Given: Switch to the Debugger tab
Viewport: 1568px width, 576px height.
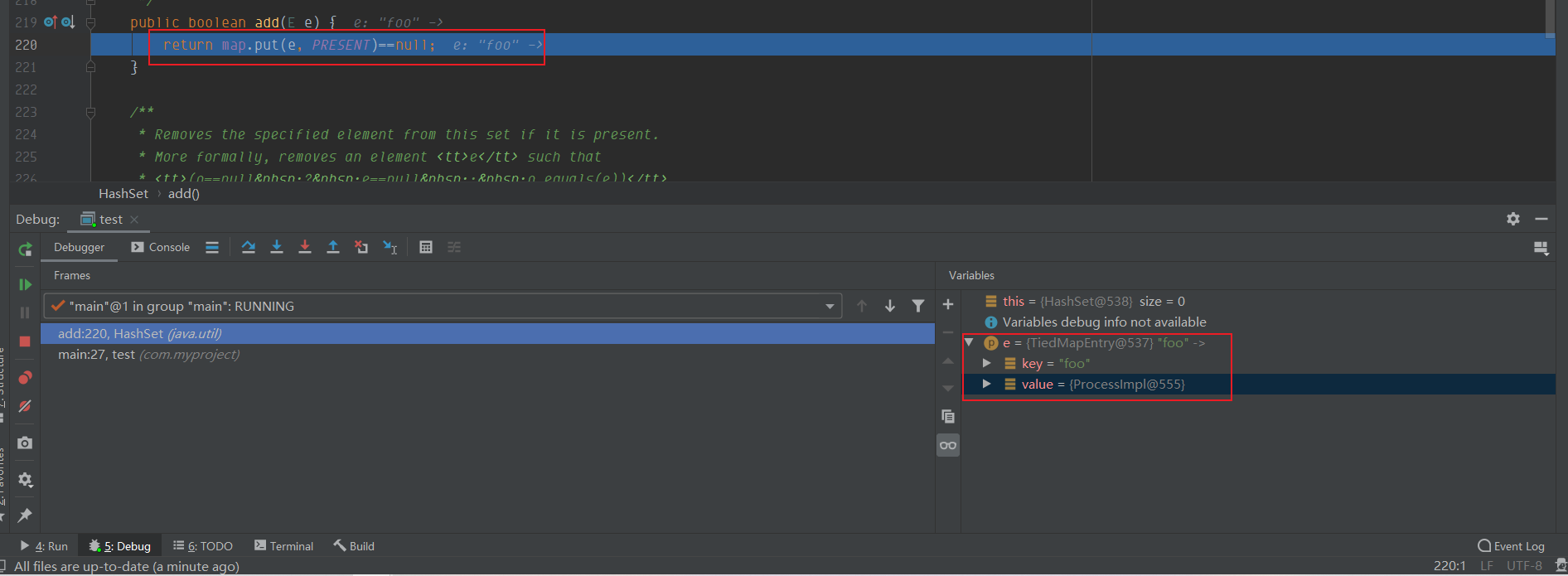Looking at the screenshot, I should pyautogui.click(x=80, y=247).
